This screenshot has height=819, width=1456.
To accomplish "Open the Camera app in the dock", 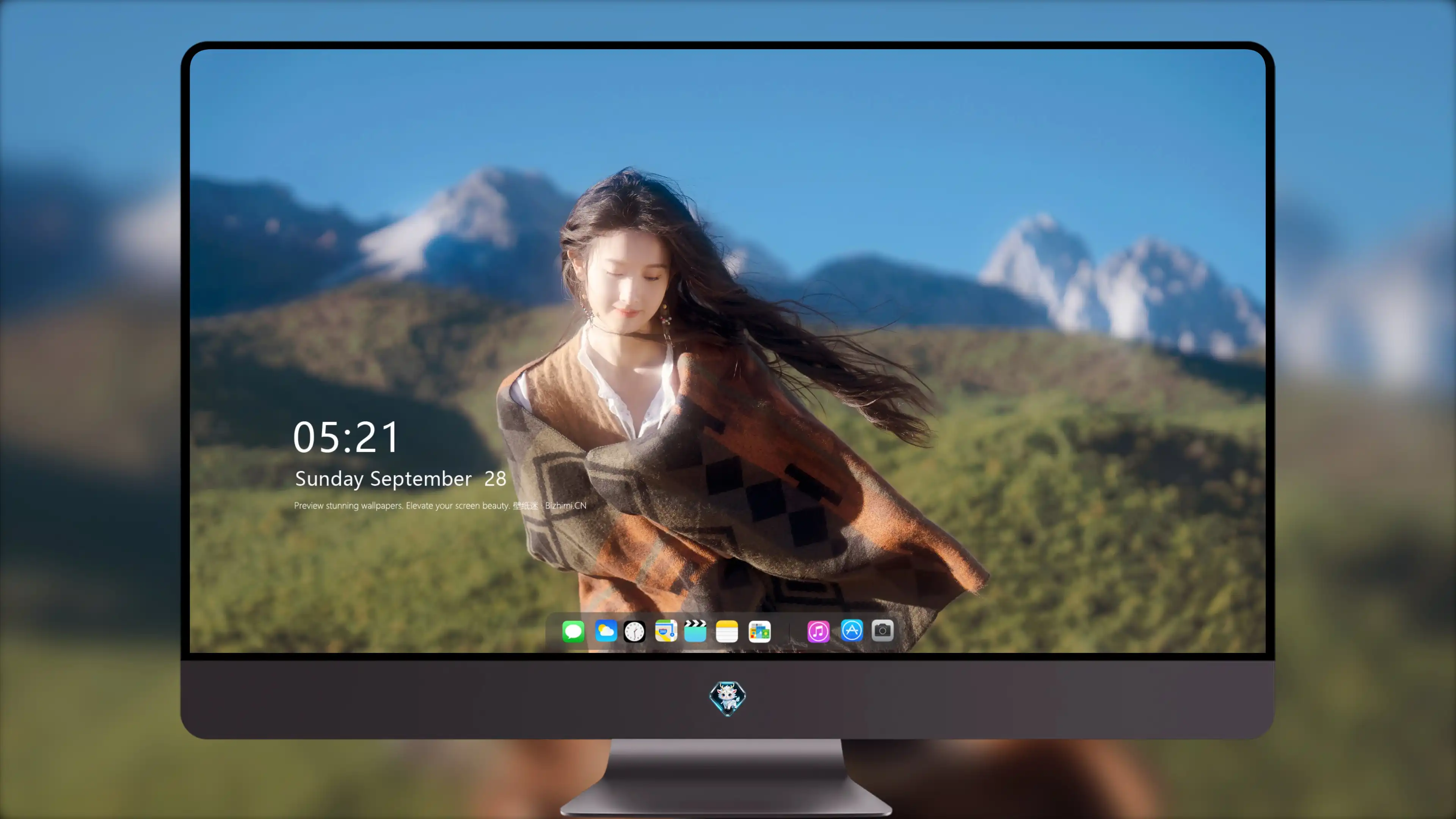I will 882,630.
